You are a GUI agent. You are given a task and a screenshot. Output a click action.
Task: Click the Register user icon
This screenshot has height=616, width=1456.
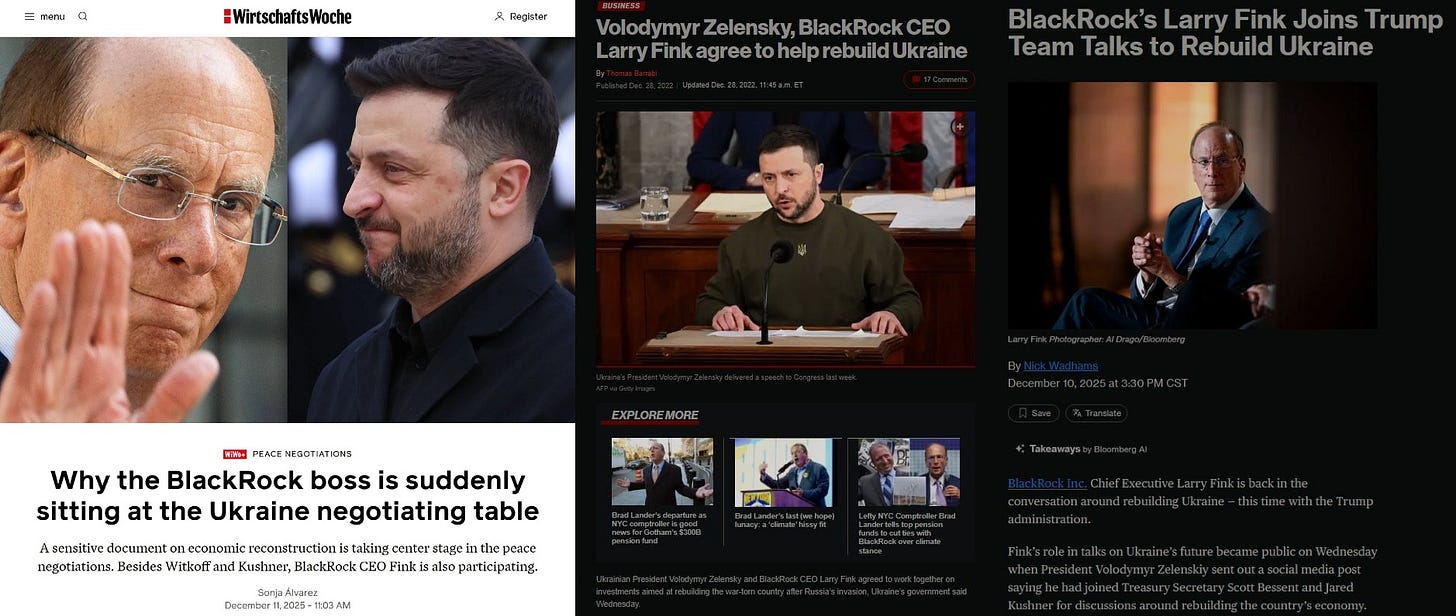500,16
